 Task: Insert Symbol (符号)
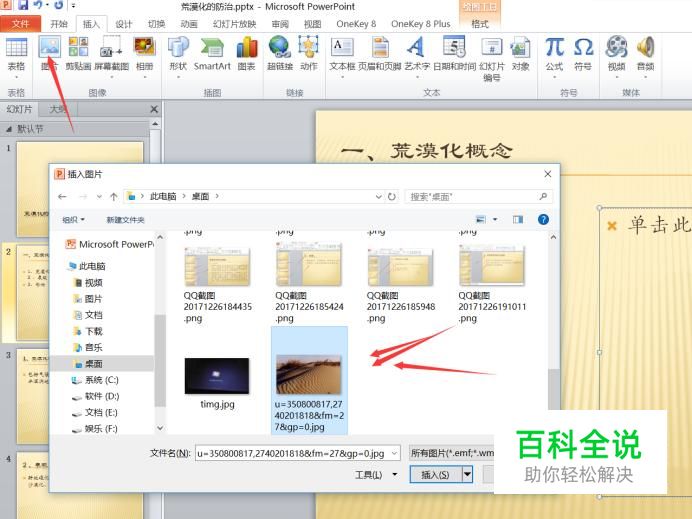tap(583, 54)
